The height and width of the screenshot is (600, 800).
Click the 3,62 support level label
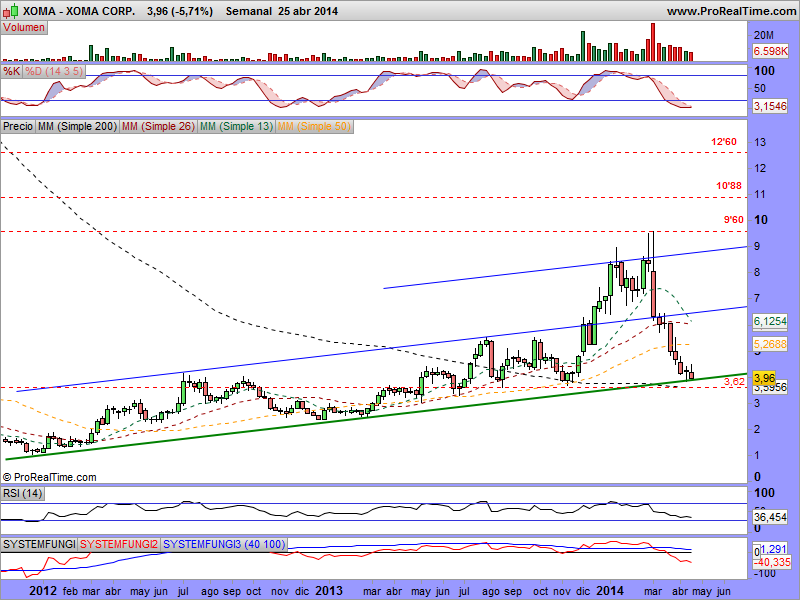coord(734,381)
